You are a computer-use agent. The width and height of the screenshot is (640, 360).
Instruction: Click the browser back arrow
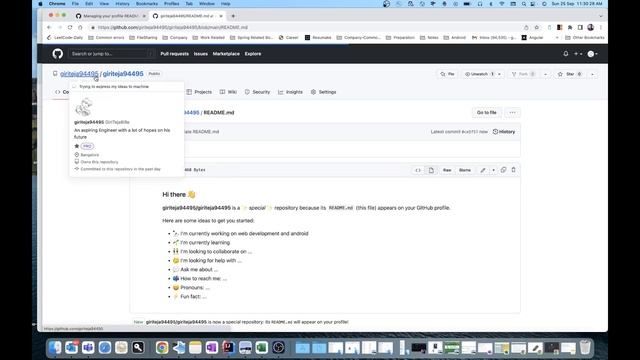pyautogui.click(x=49, y=27)
